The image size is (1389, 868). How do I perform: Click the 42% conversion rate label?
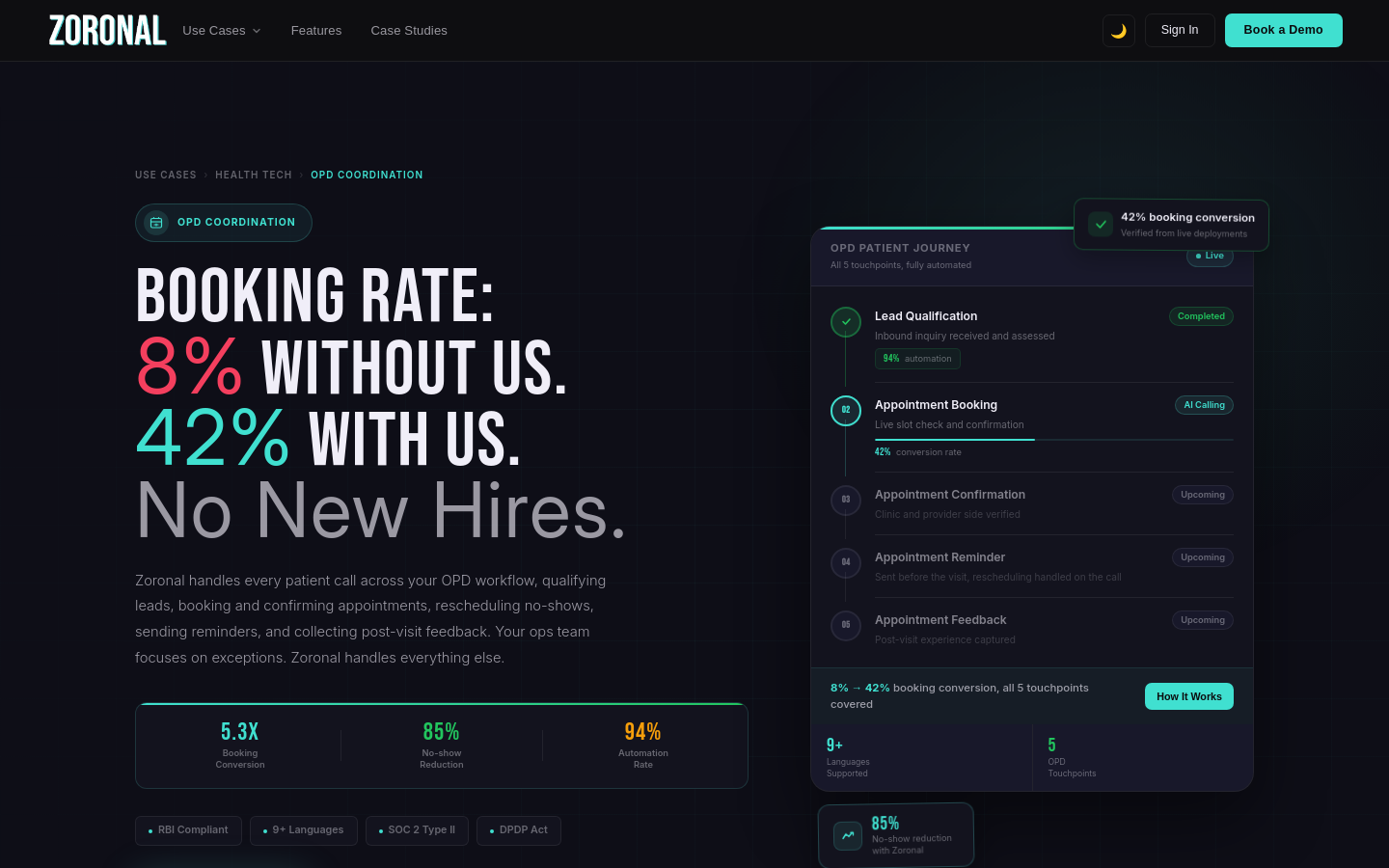coord(918,452)
